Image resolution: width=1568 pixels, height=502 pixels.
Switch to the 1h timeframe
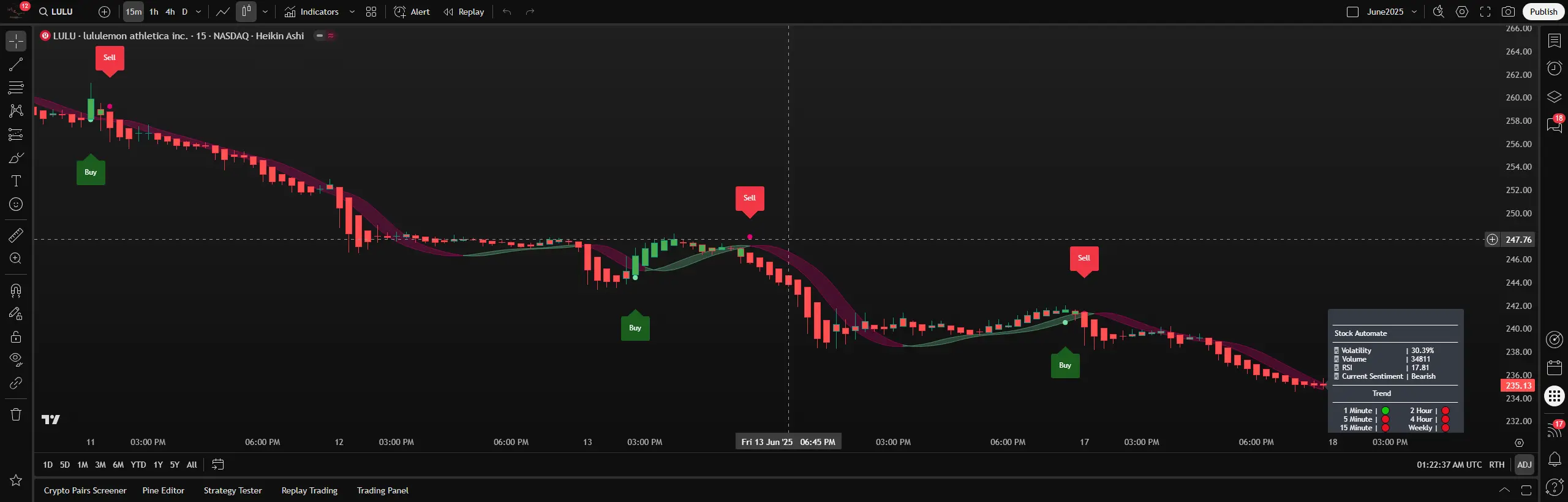coord(154,12)
